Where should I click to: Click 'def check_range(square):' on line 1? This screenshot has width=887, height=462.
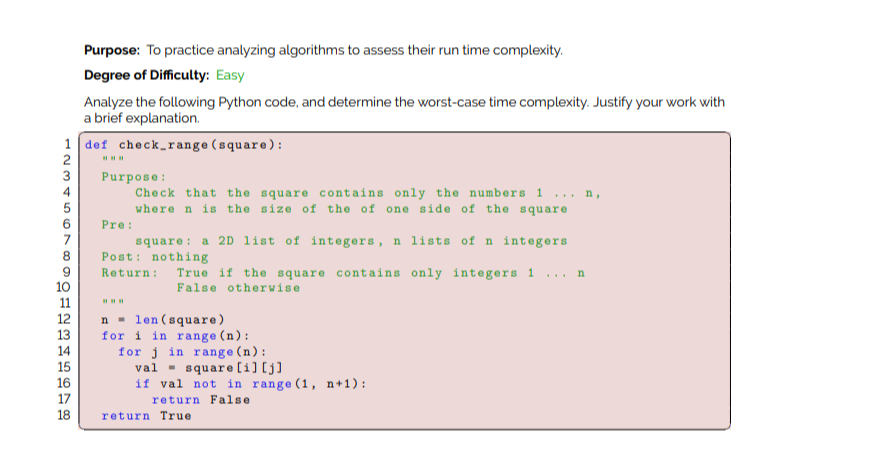(x=184, y=145)
